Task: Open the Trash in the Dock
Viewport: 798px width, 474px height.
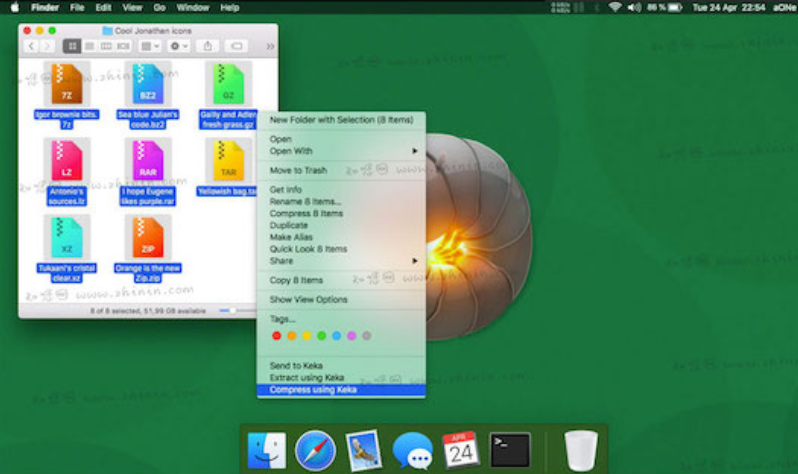Action: coord(580,450)
